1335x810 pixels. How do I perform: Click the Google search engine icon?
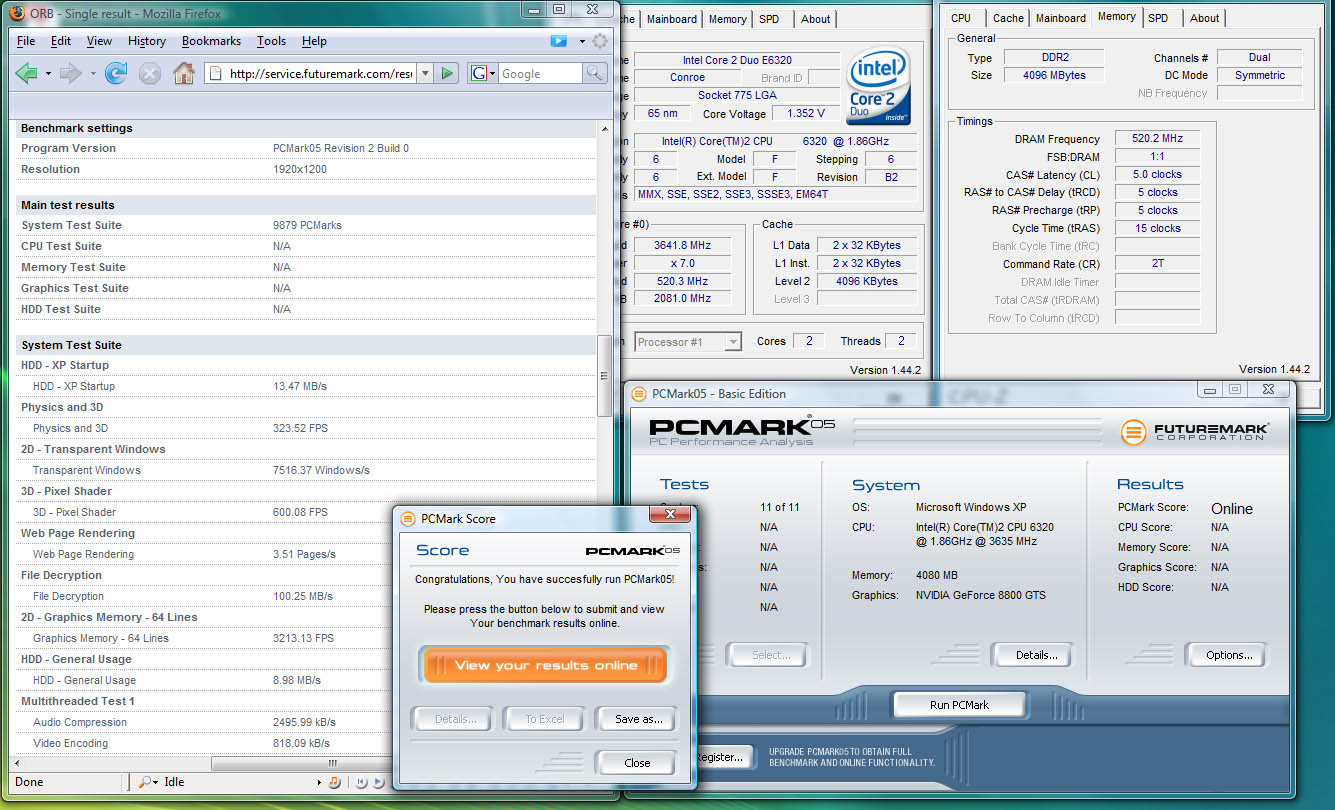(479, 73)
